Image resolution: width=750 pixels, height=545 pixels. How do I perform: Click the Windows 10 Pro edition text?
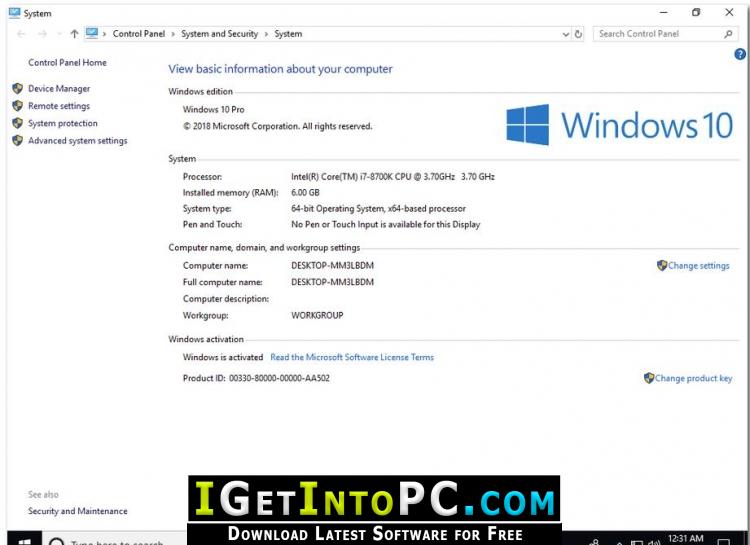(213, 110)
